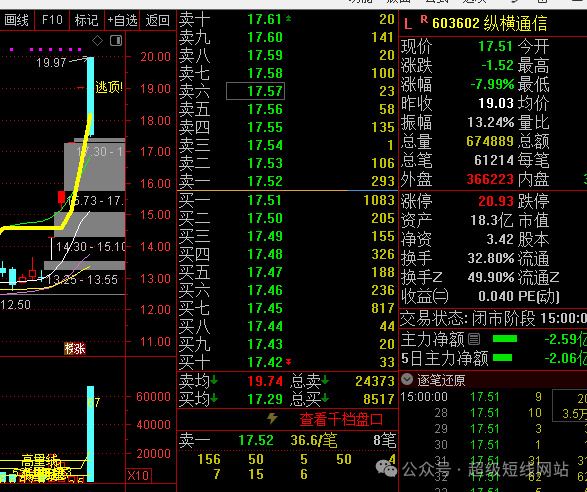587x492 pixels.
Task: Select the boxed 卖六 price 17.57
Action: pyautogui.click(x=255, y=91)
